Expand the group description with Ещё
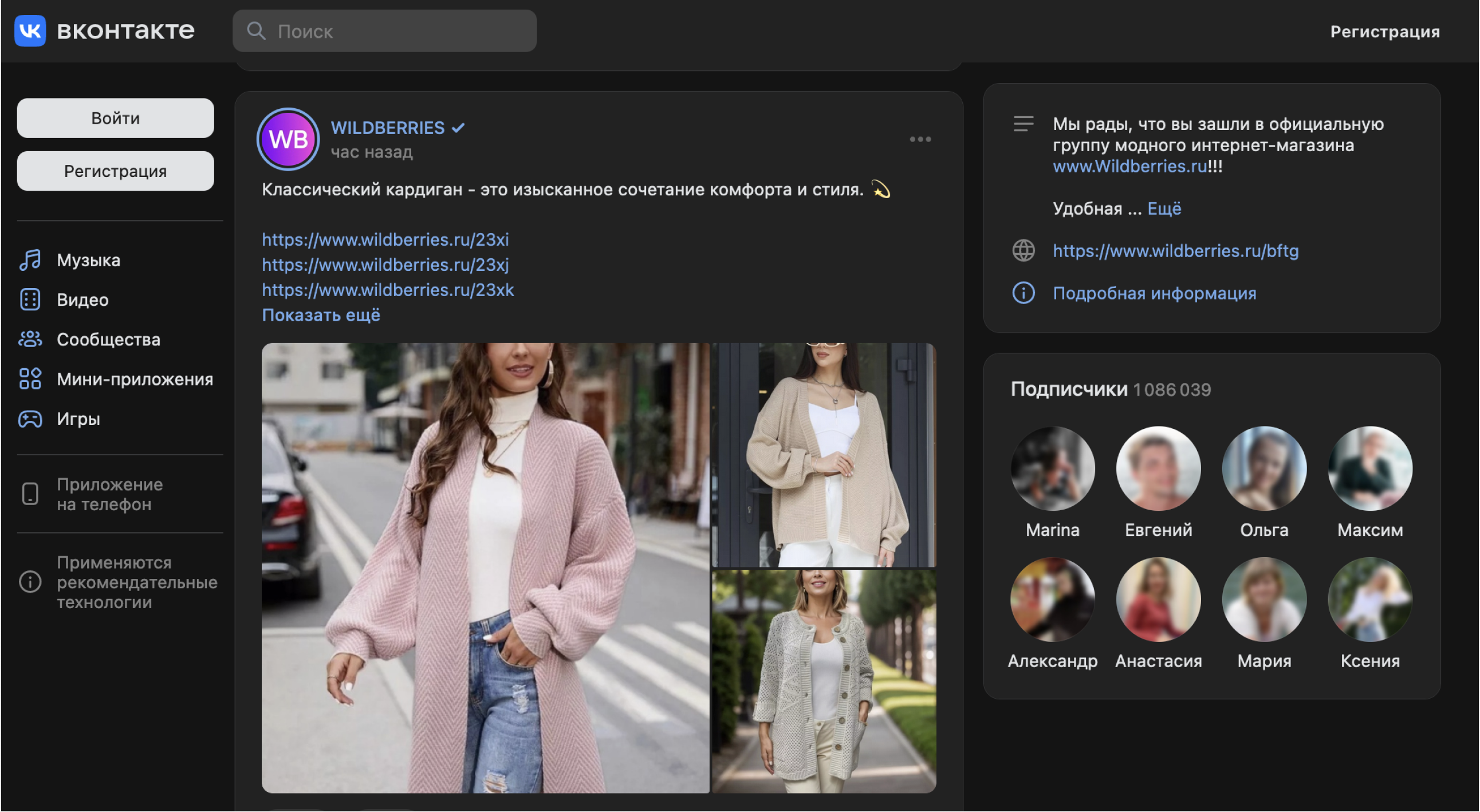The height and width of the screenshot is (812, 1480). [x=1163, y=208]
